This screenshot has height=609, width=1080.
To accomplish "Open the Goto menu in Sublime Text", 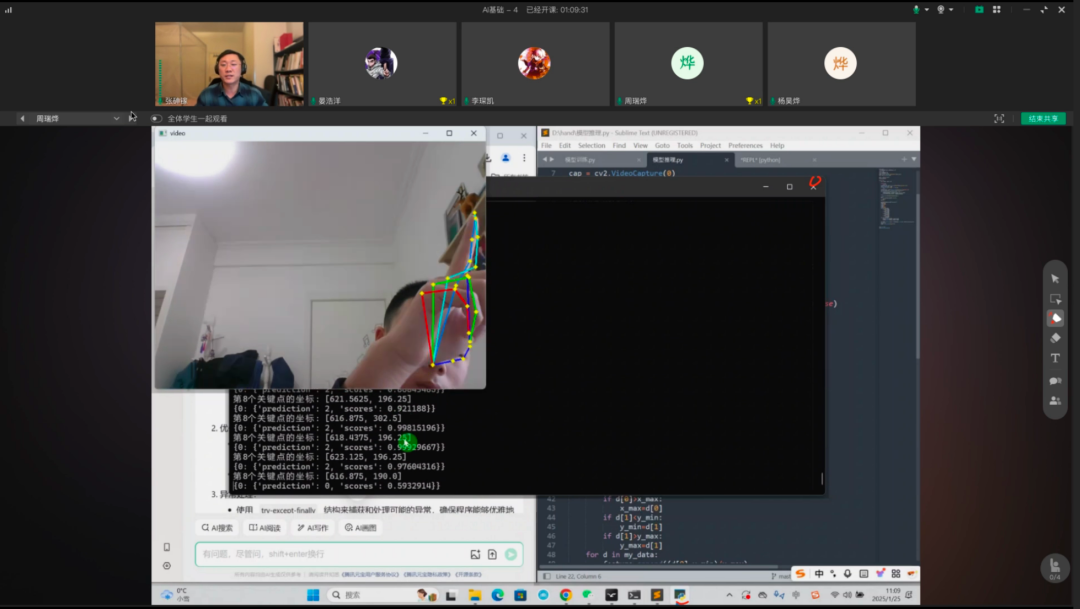I will click(662, 145).
